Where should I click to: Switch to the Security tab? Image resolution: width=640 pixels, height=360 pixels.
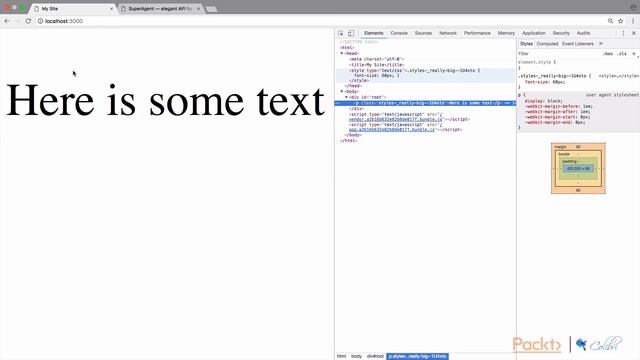pyautogui.click(x=561, y=33)
